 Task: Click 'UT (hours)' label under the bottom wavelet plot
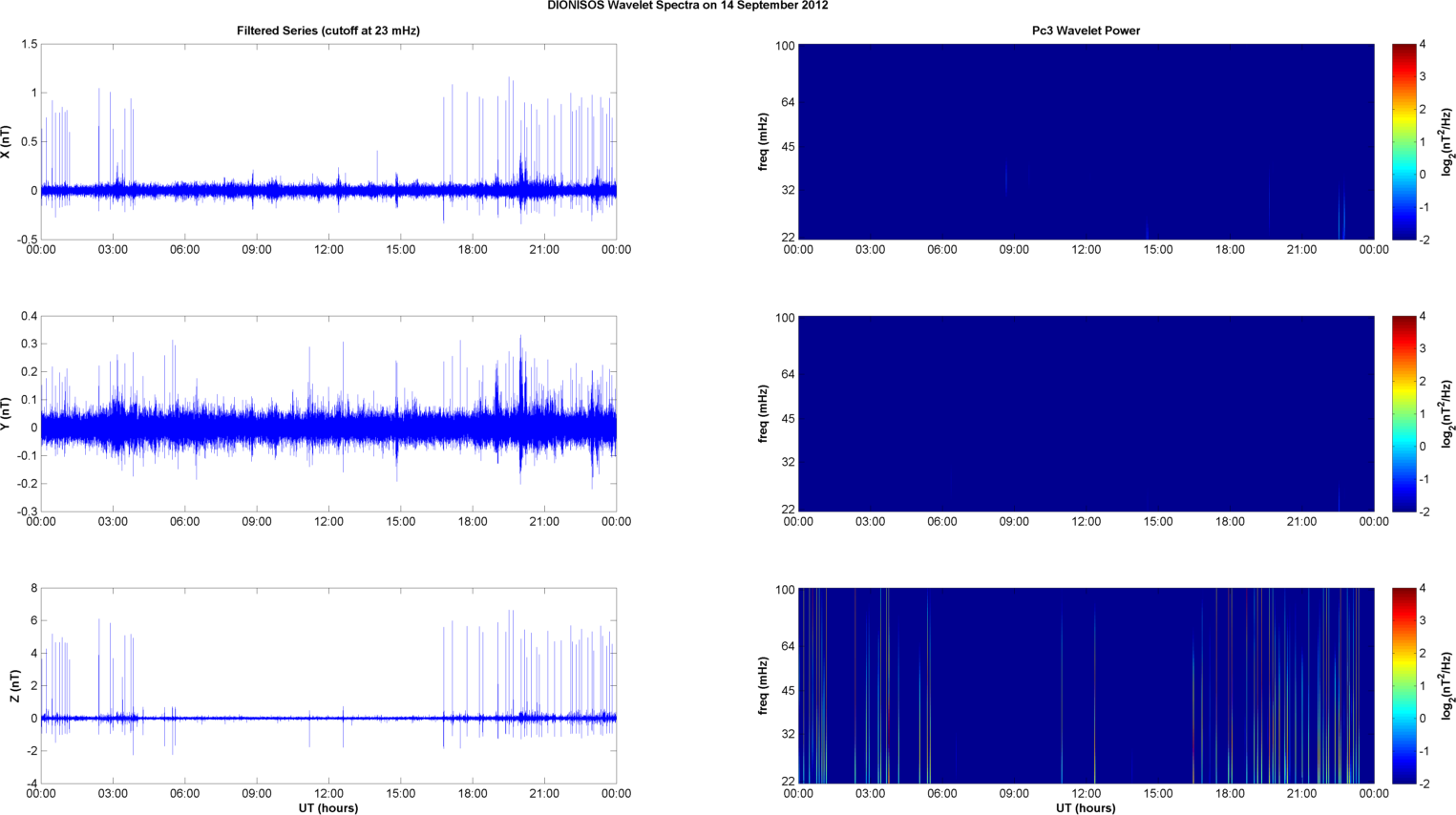coord(1086,807)
